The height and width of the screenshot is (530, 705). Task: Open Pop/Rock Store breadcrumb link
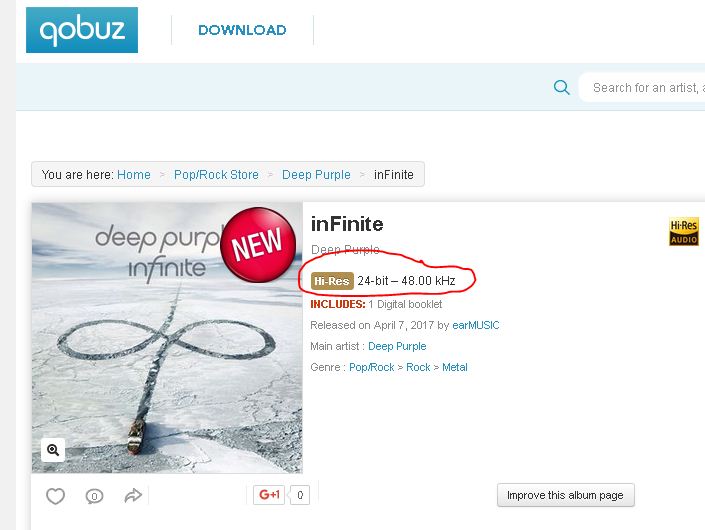[216, 174]
